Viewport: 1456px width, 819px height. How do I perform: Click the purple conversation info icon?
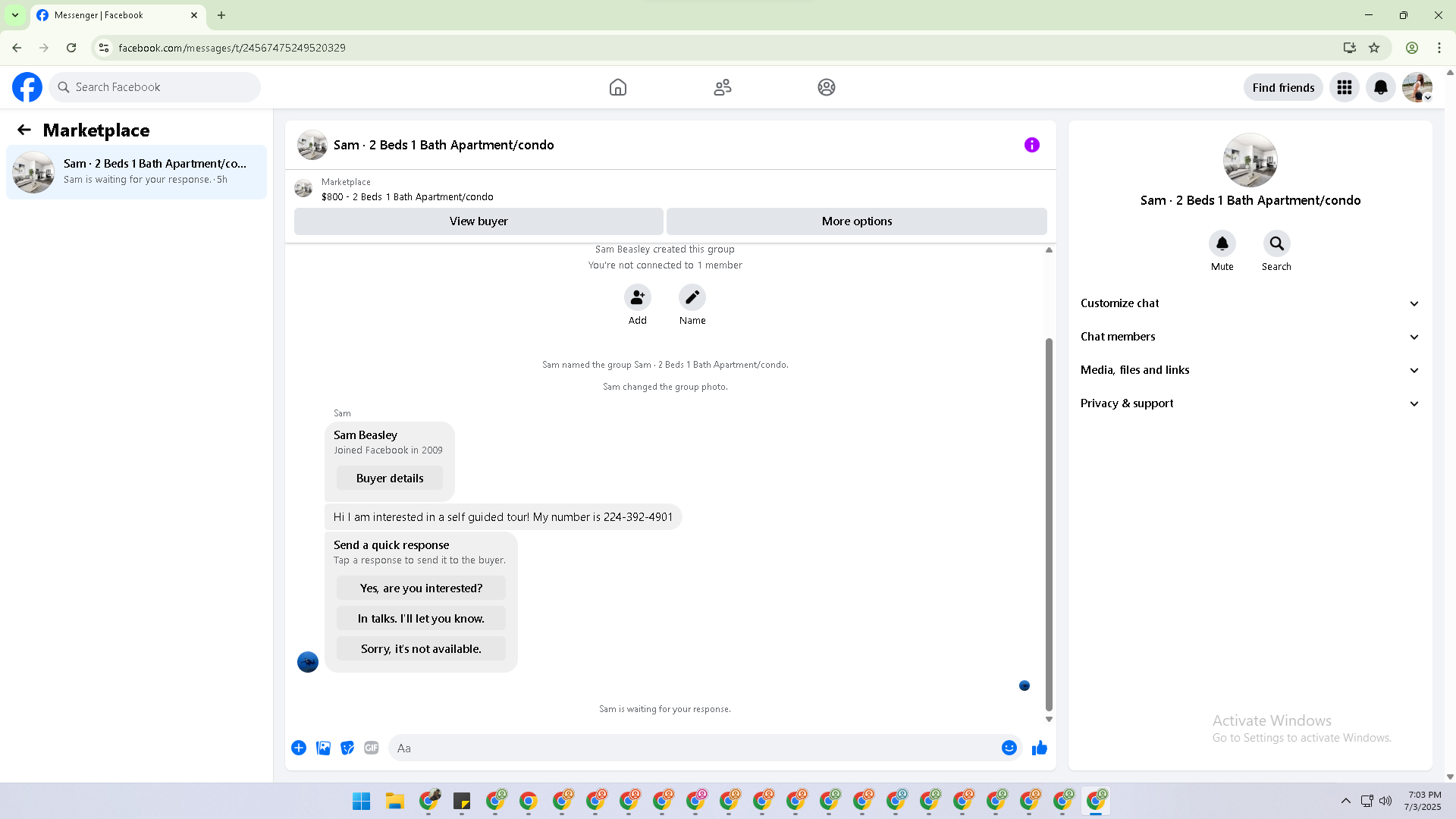click(1031, 145)
